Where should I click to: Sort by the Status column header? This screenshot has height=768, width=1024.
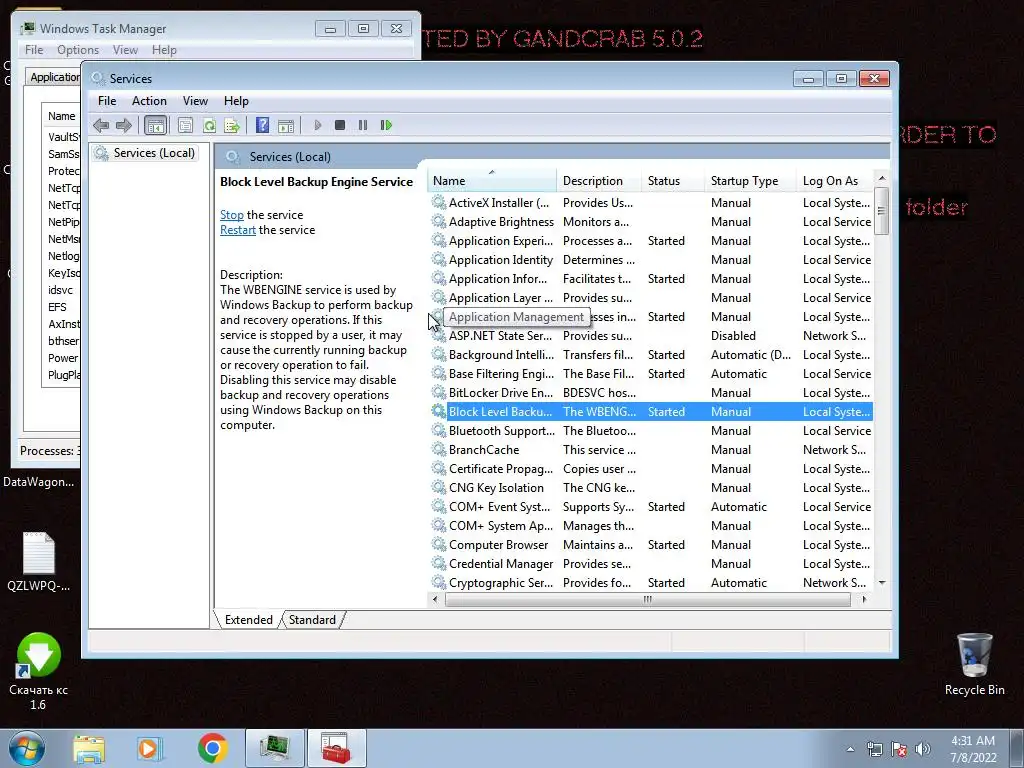673,181
